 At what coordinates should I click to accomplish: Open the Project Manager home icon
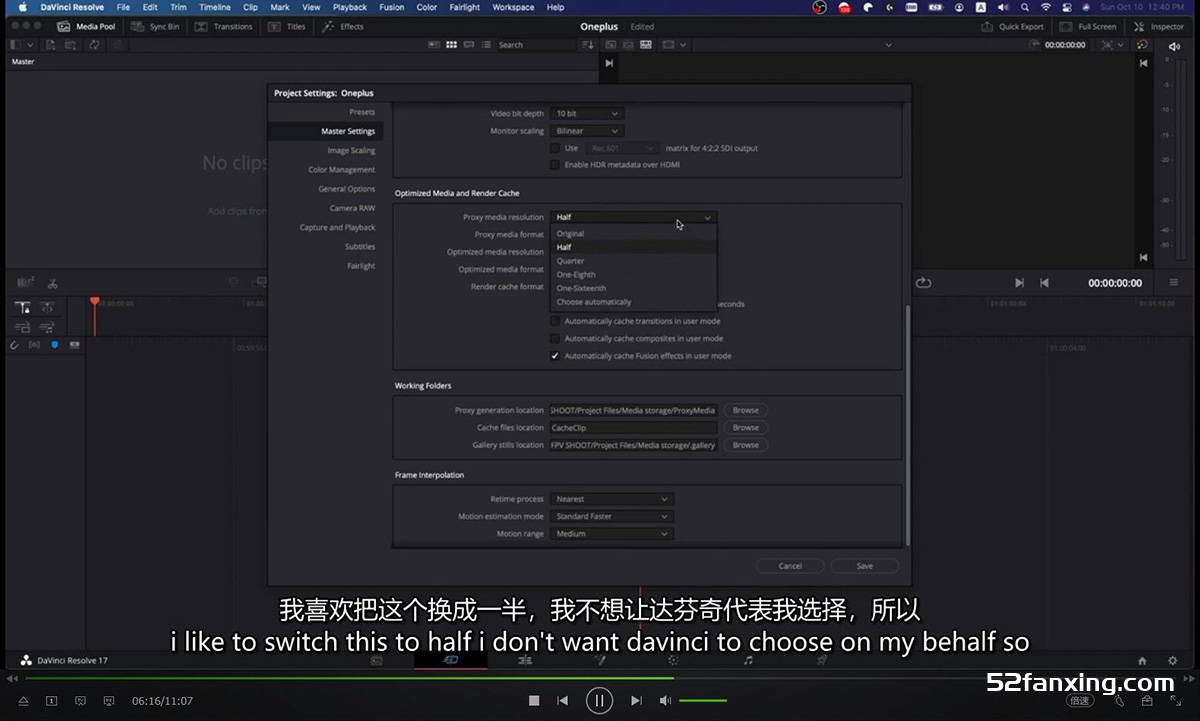pos(1143,660)
